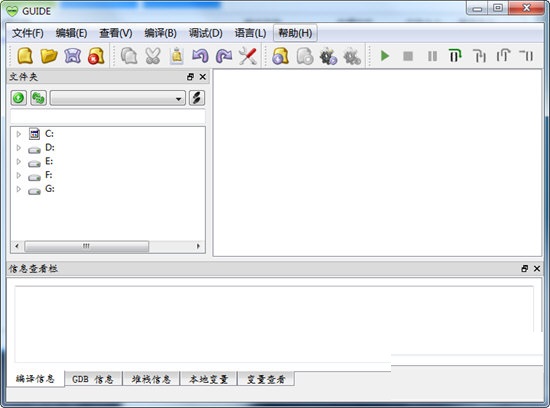Close the 信息查看栏 panel

[537, 268]
